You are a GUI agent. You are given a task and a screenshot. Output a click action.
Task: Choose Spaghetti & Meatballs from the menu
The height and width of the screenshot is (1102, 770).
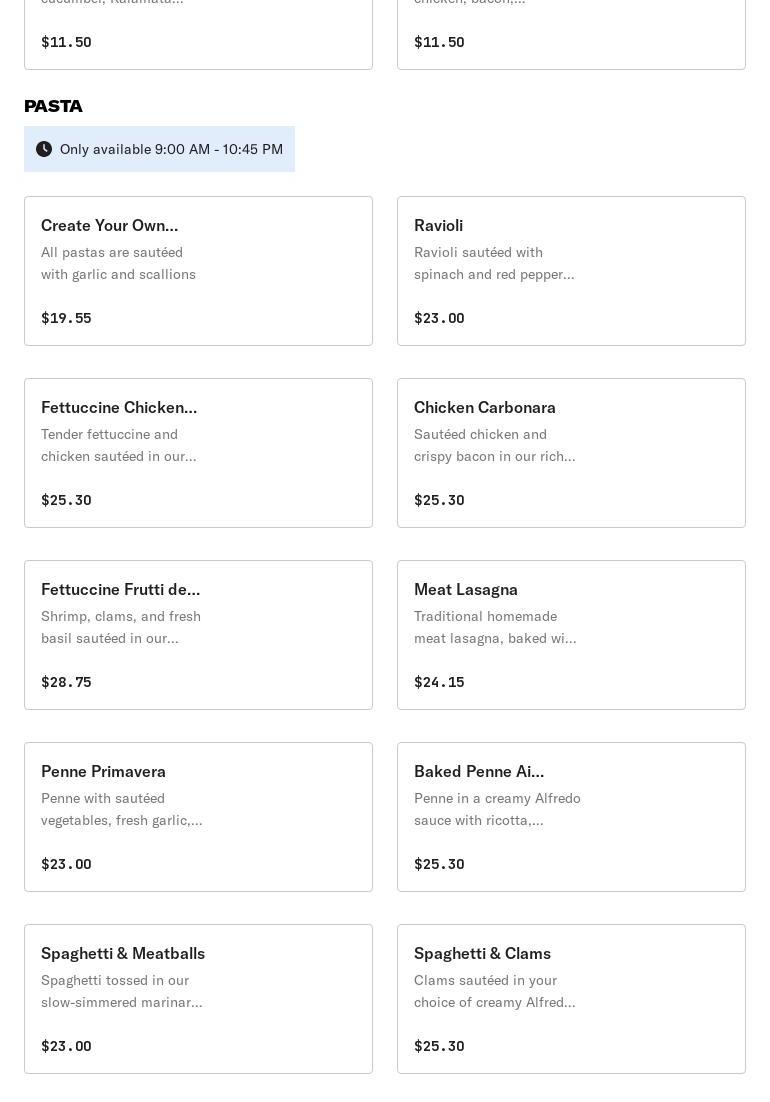click(198, 999)
